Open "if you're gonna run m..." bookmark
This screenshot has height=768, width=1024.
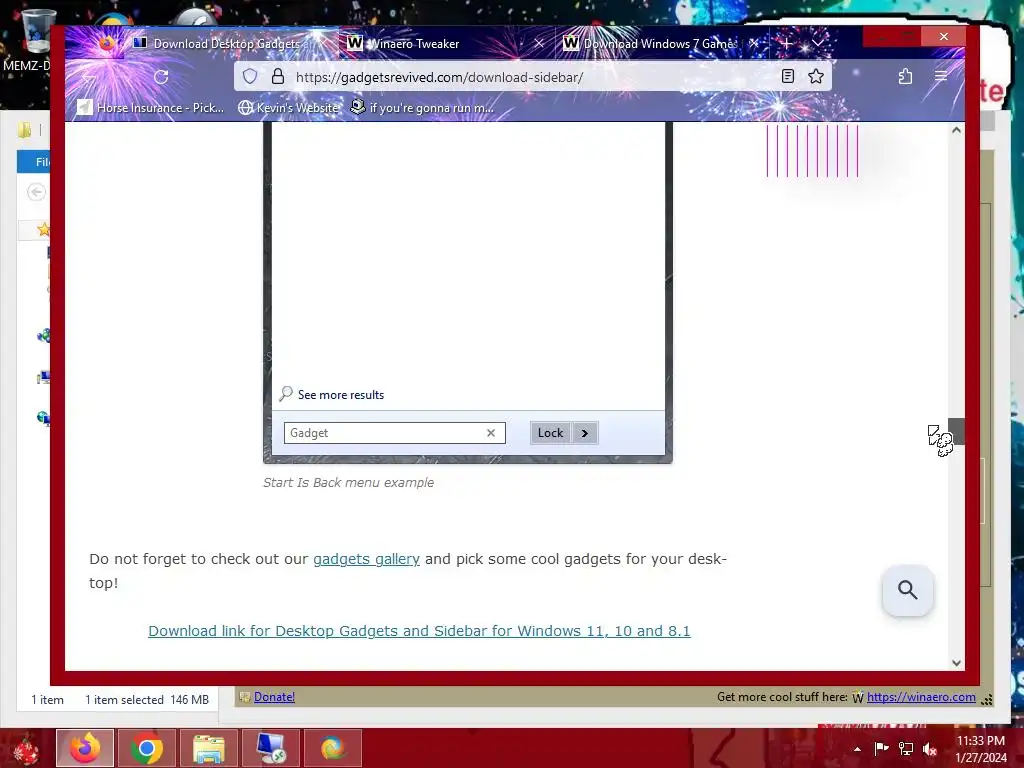(x=422, y=108)
